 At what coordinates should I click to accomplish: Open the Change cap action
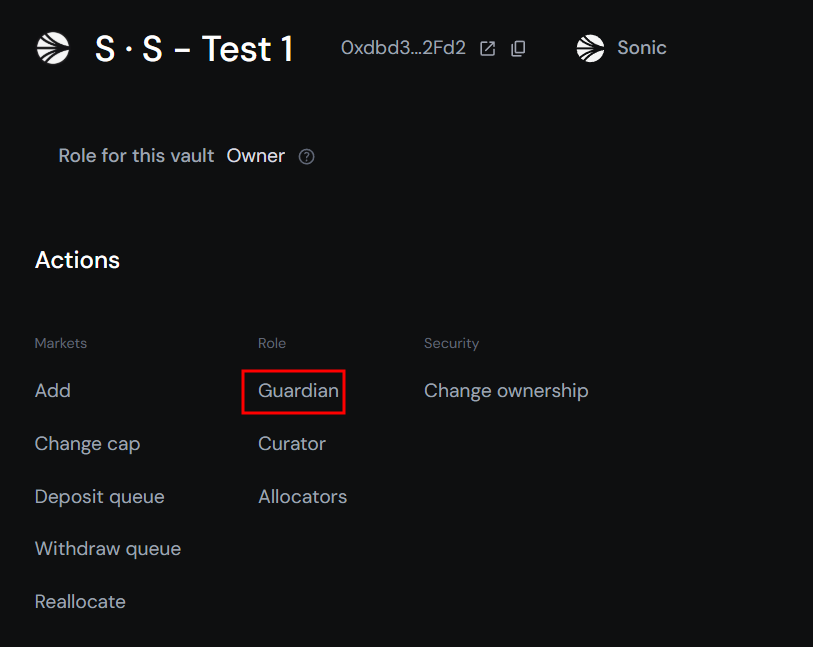click(87, 443)
